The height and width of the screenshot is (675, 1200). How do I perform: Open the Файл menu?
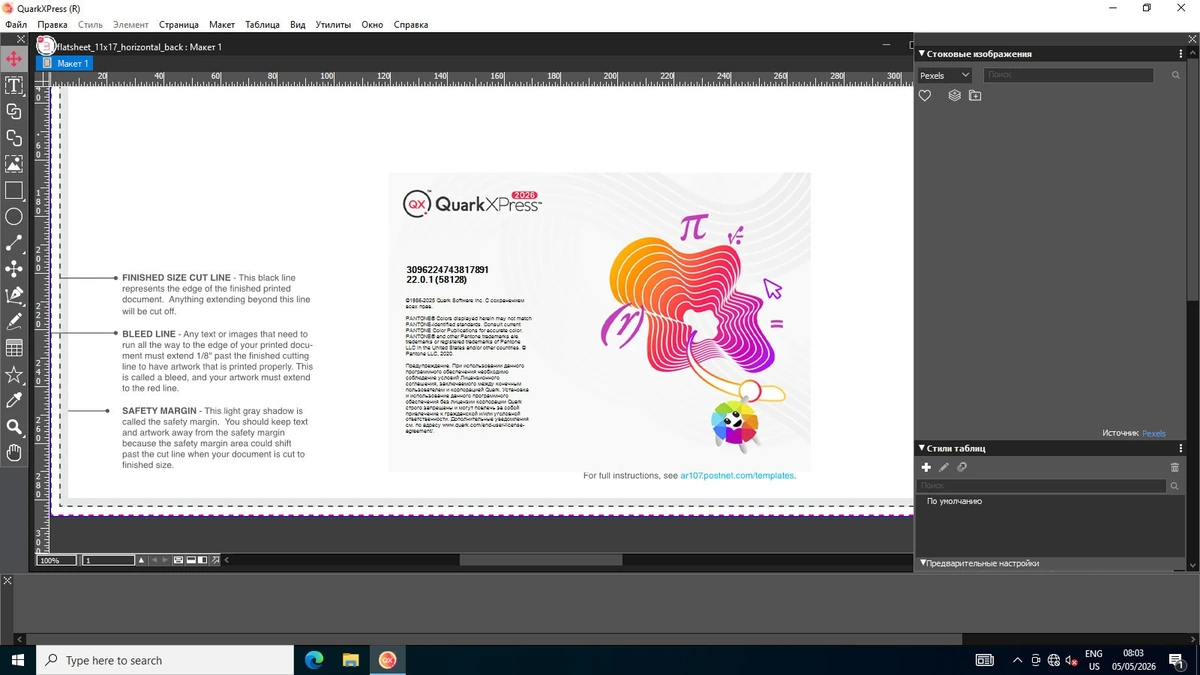tap(15, 24)
